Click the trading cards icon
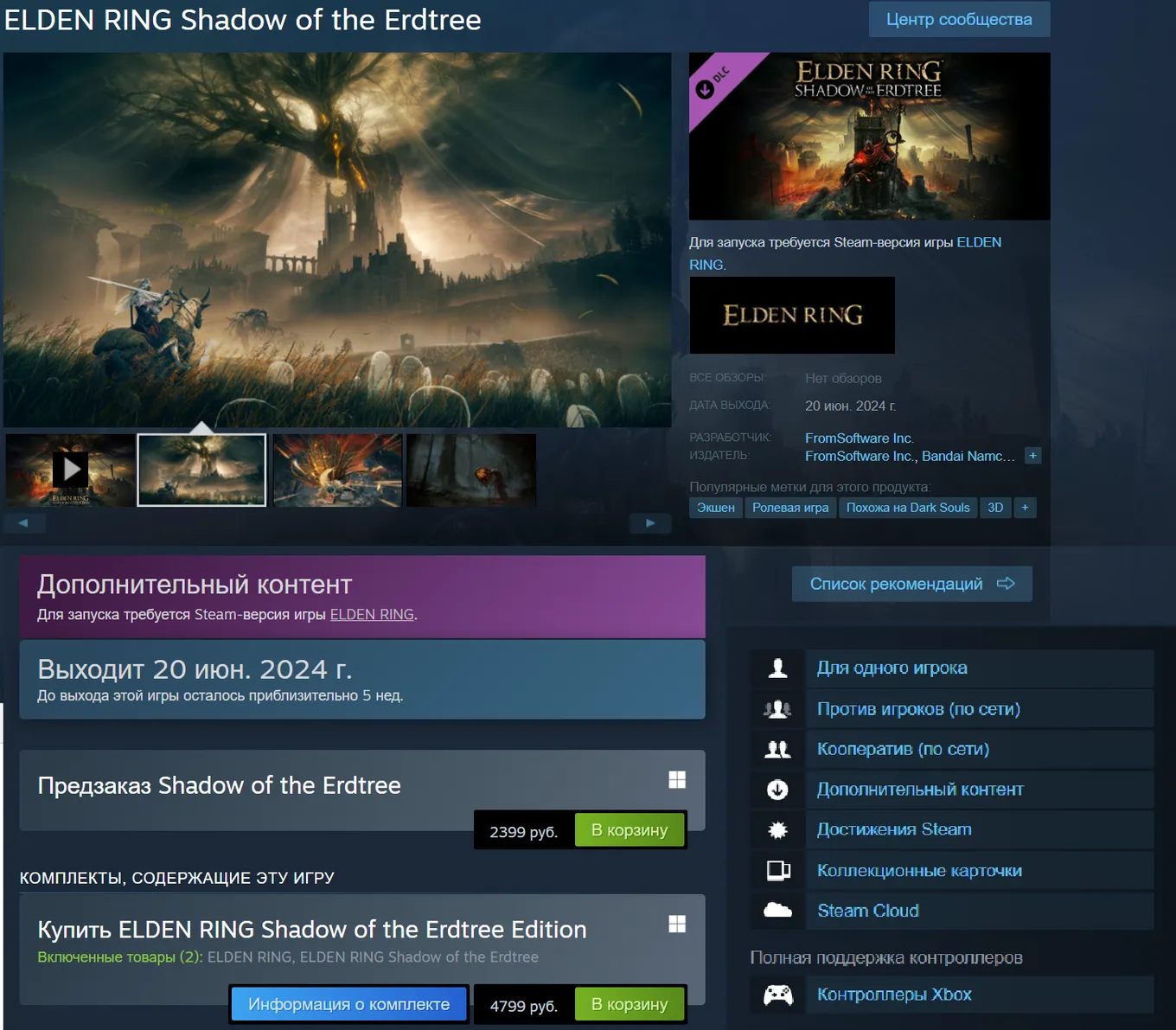 point(778,870)
